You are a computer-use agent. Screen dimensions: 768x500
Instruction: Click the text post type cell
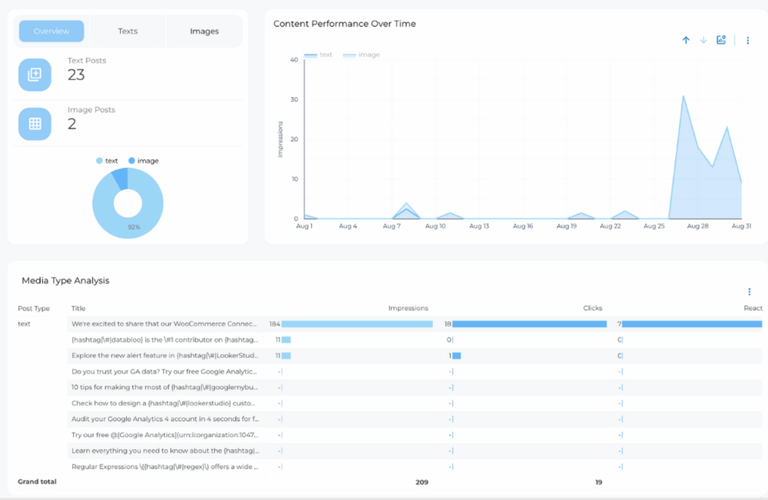(x=24, y=324)
